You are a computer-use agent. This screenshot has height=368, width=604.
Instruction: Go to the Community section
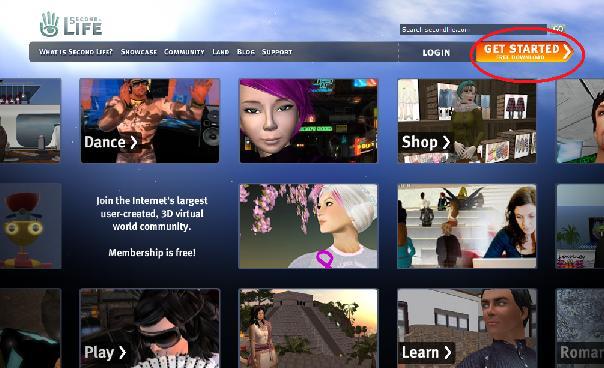(184, 52)
